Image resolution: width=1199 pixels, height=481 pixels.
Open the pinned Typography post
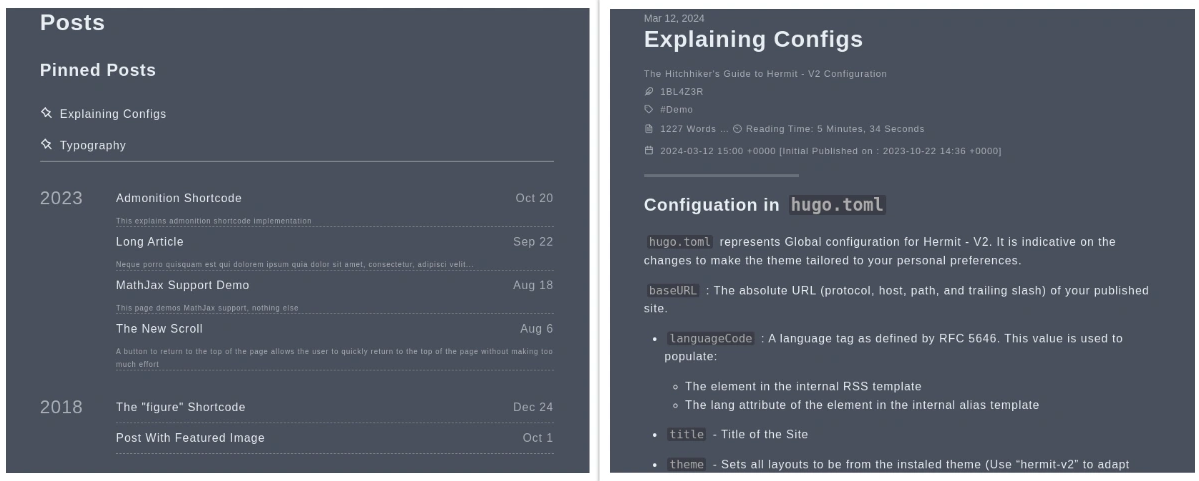(93, 145)
